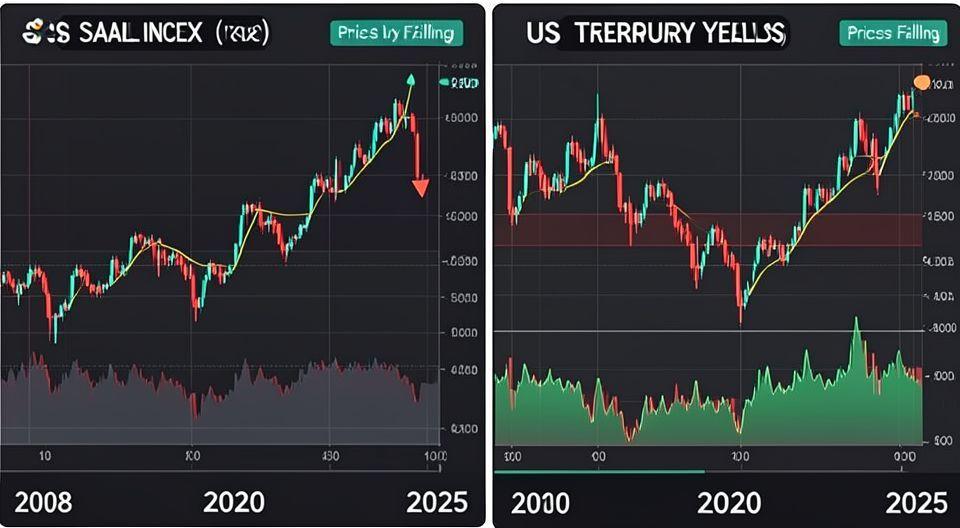Select the 2020 year label on the left chart
This screenshot has width=960, height=528.
tap(236, 499)
